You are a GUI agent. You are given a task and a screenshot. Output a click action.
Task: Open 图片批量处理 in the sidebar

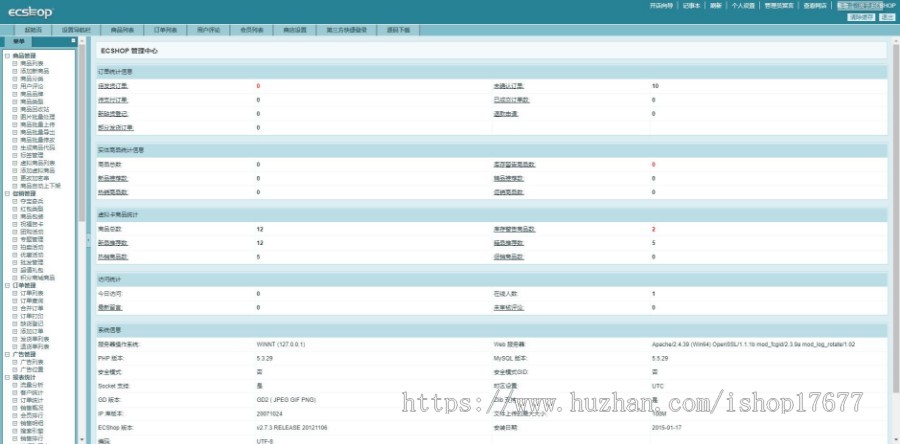coord(37,117)
